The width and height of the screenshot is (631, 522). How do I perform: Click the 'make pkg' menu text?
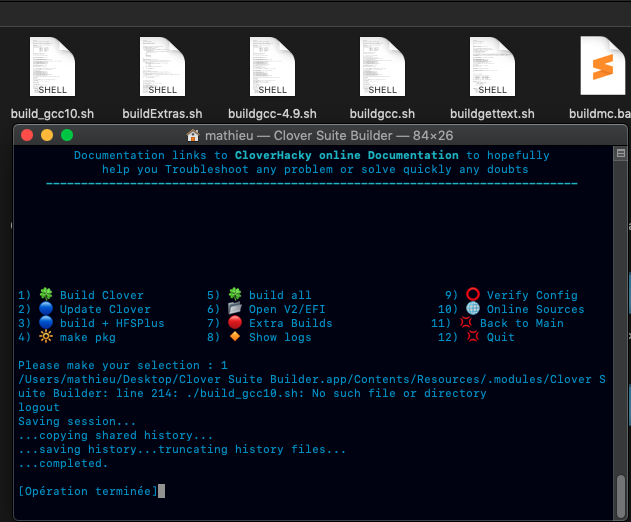88,337
